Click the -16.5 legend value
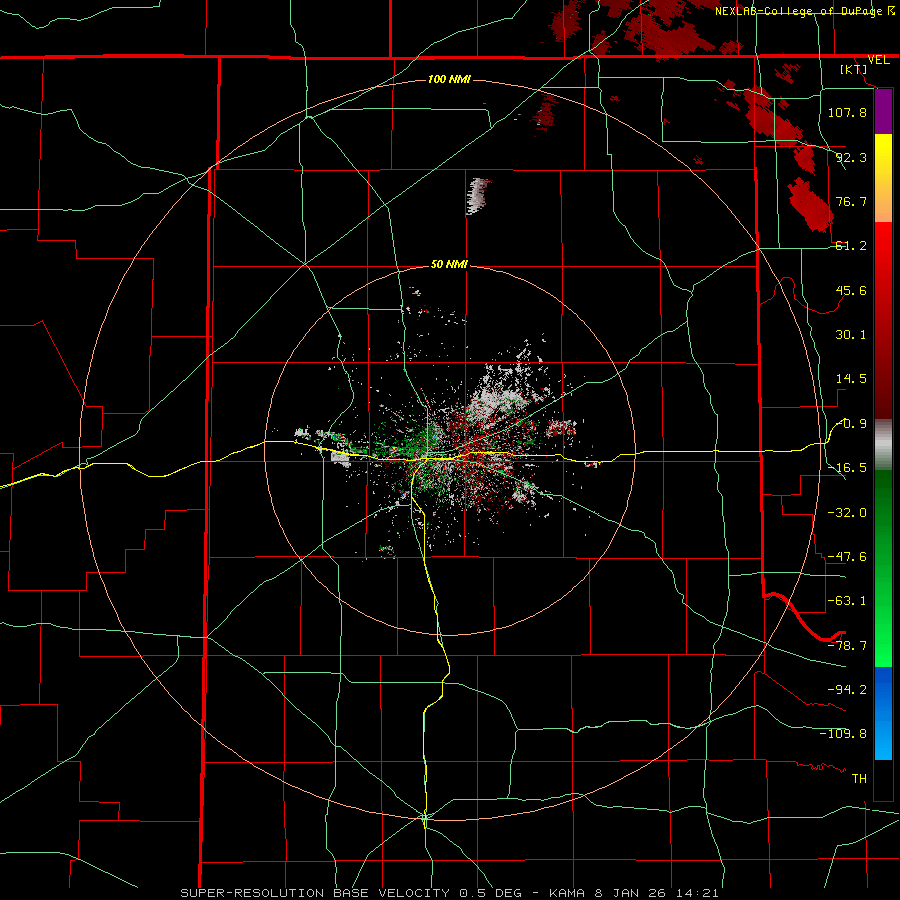900x900 pixels. pyautogui.click(x=847, y=468)
